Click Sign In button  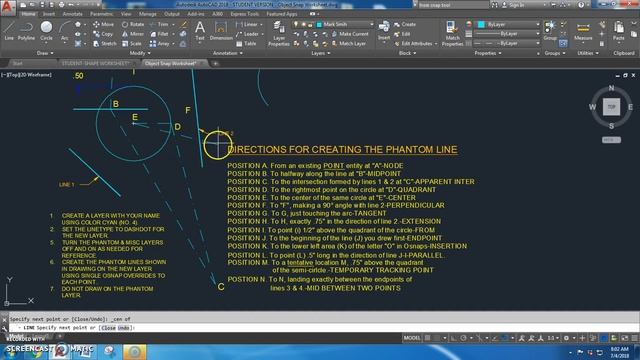[513, 5]
